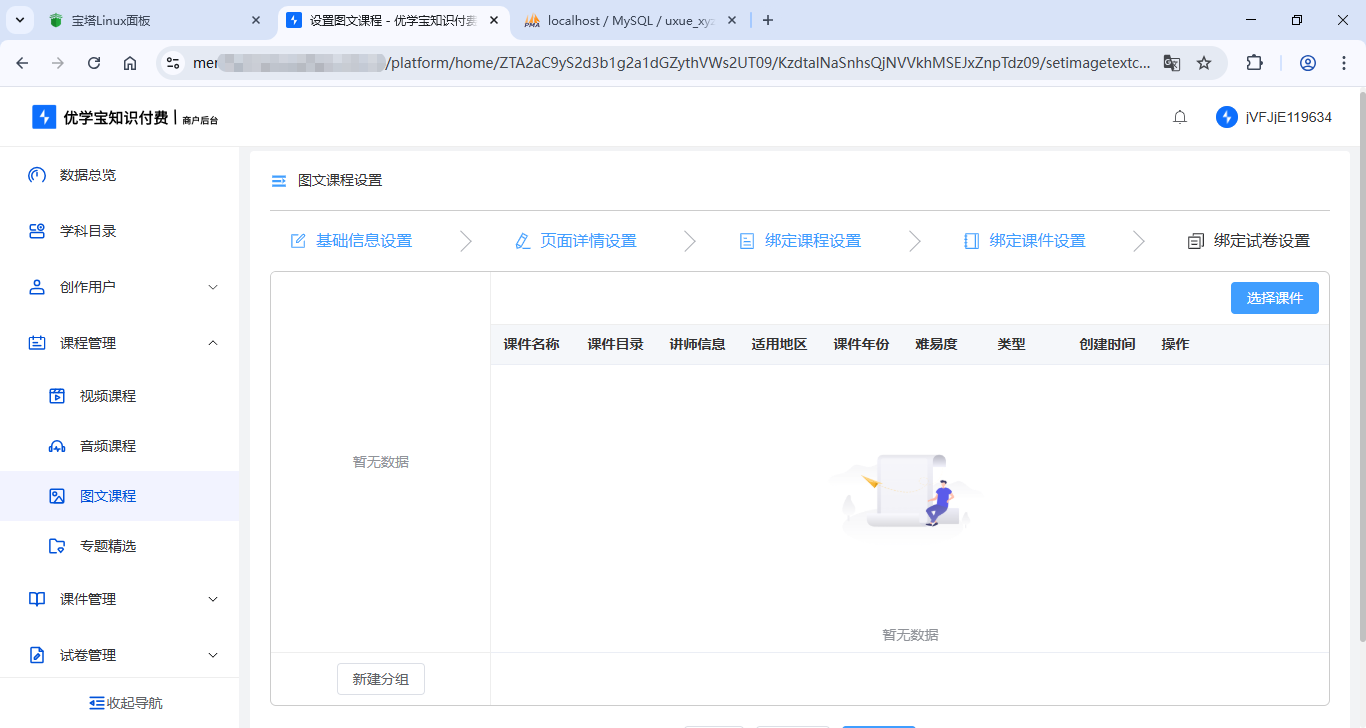Switch to the 基础信息设置 step
This screenshot has height=728, width=1366.
tap(364, 240)
